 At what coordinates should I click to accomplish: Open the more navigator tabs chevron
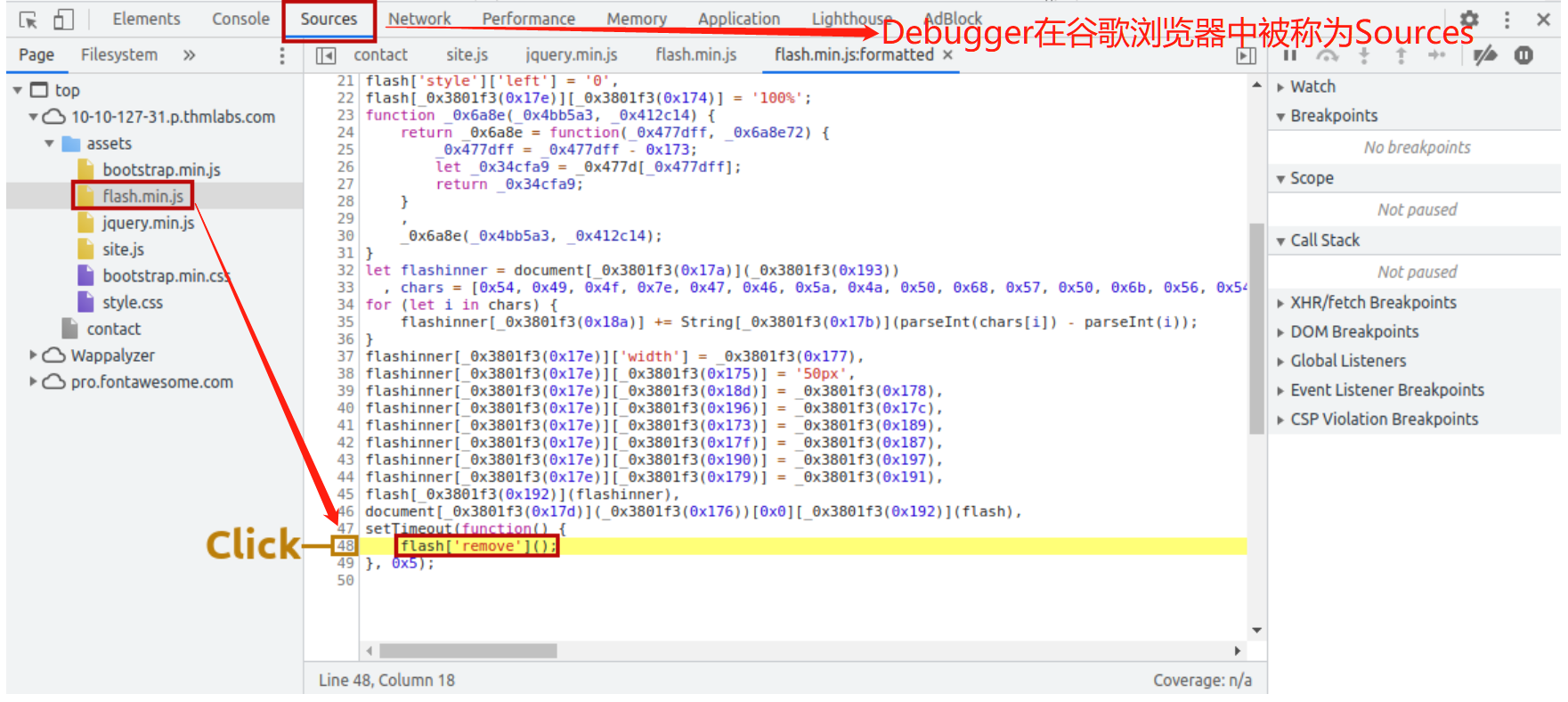pyautogui.click(x=189, y=55)
